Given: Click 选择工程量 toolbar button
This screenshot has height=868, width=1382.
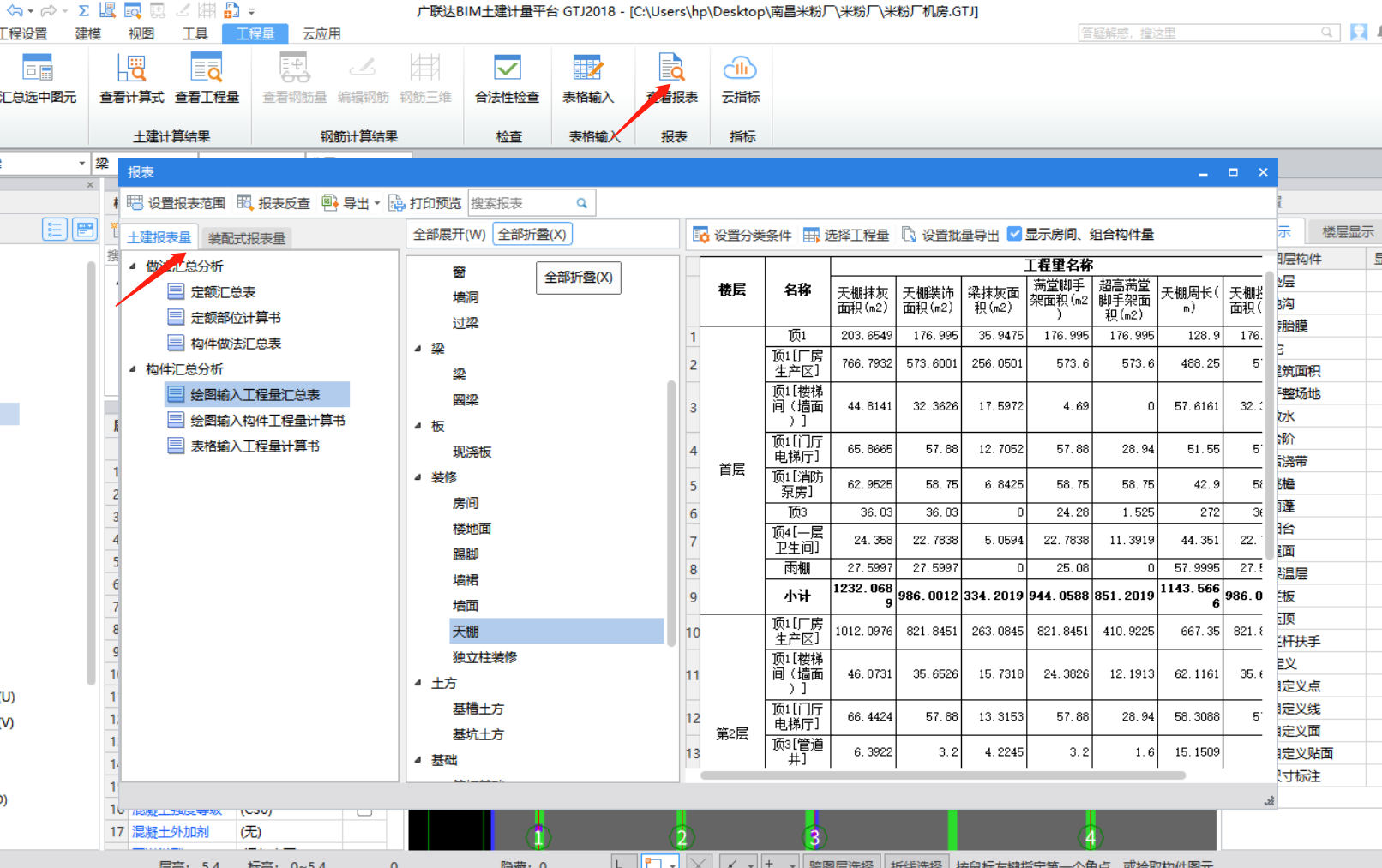Looking at the screenshot, I should click(846, 235).
